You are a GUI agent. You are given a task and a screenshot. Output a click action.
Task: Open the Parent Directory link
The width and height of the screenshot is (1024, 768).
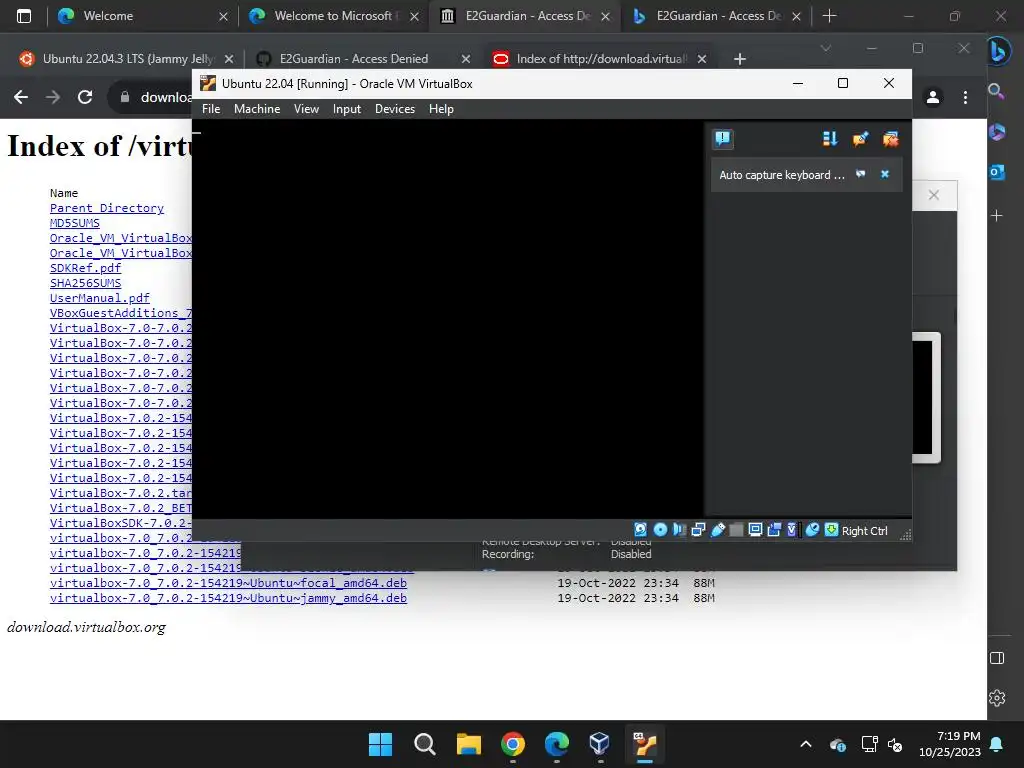[107, 208]
